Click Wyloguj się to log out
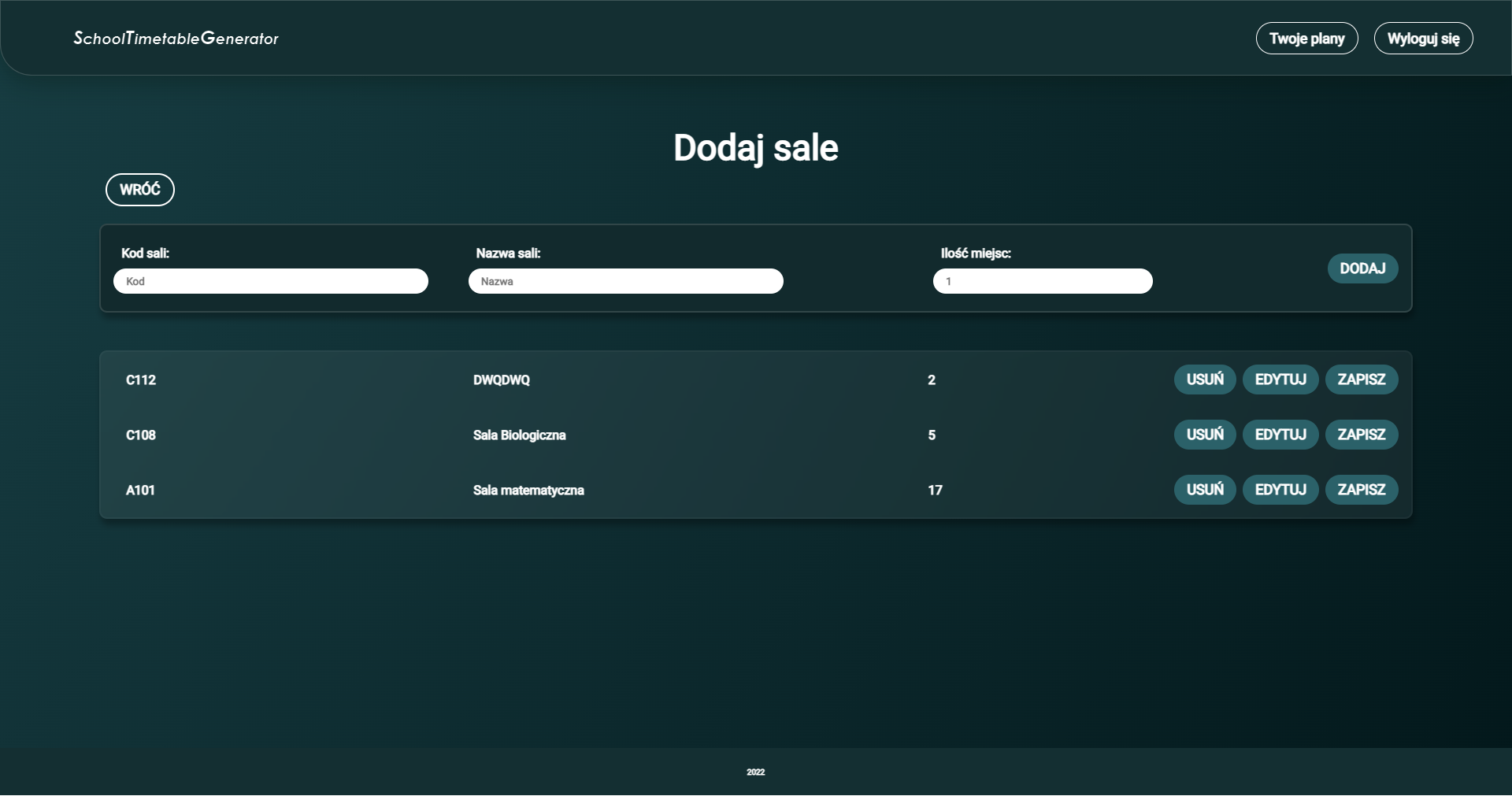Viewport: 1512px width, 796px height. [1423, 38]
